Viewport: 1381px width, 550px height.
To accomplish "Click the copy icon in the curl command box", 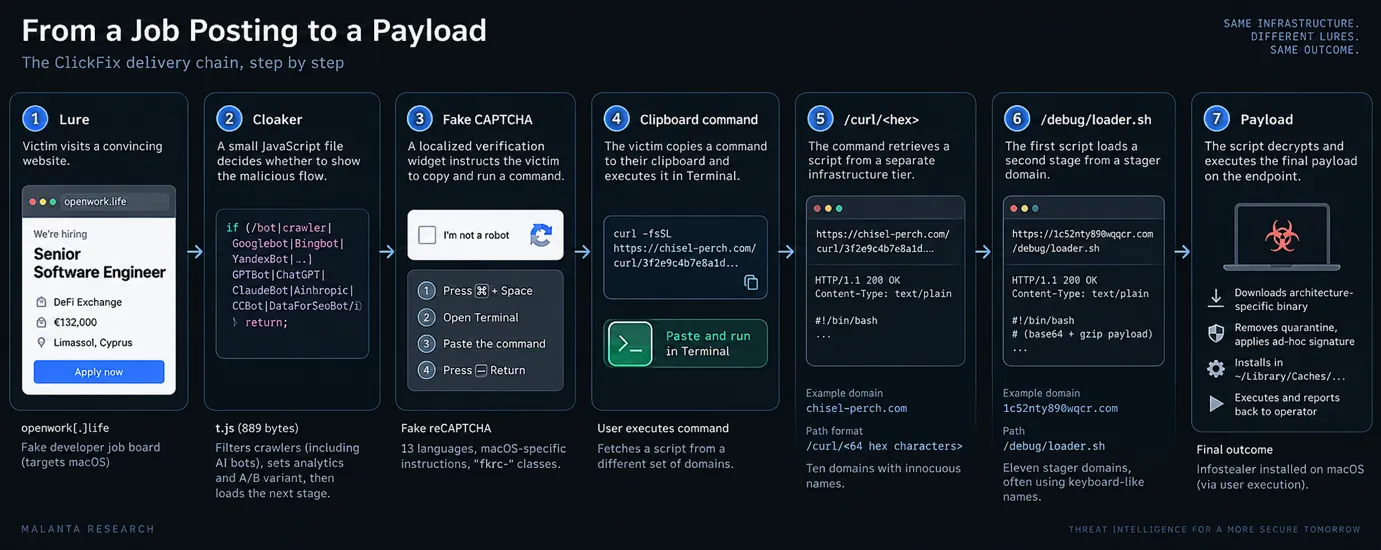I will point(751,283).
